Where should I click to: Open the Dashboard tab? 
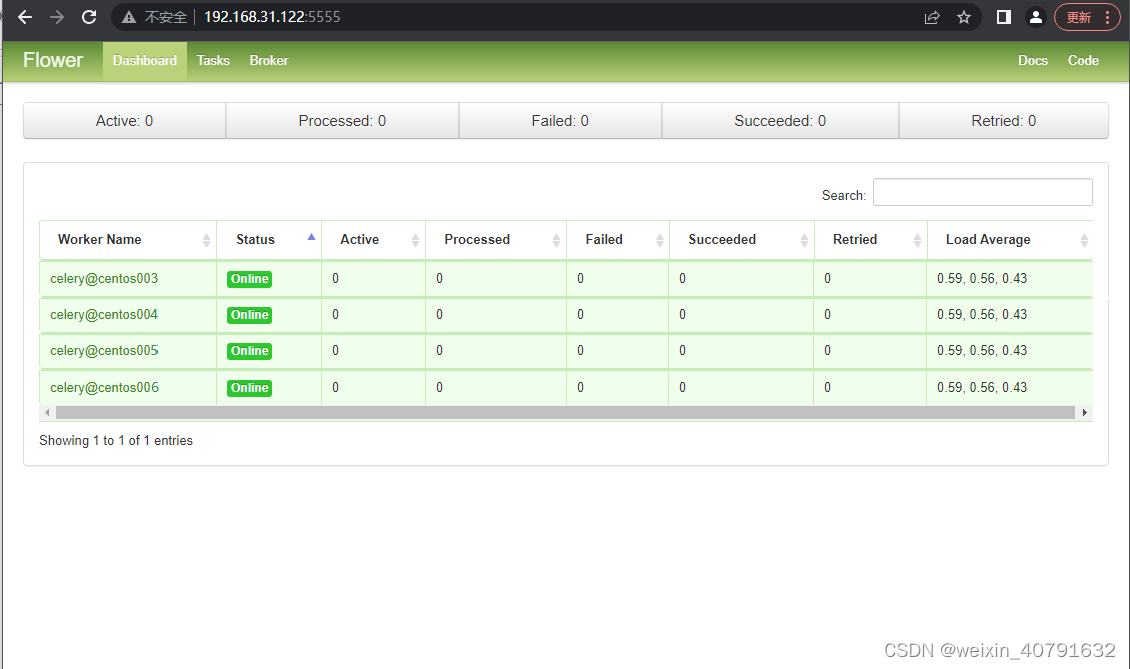[x=145, y=61]
